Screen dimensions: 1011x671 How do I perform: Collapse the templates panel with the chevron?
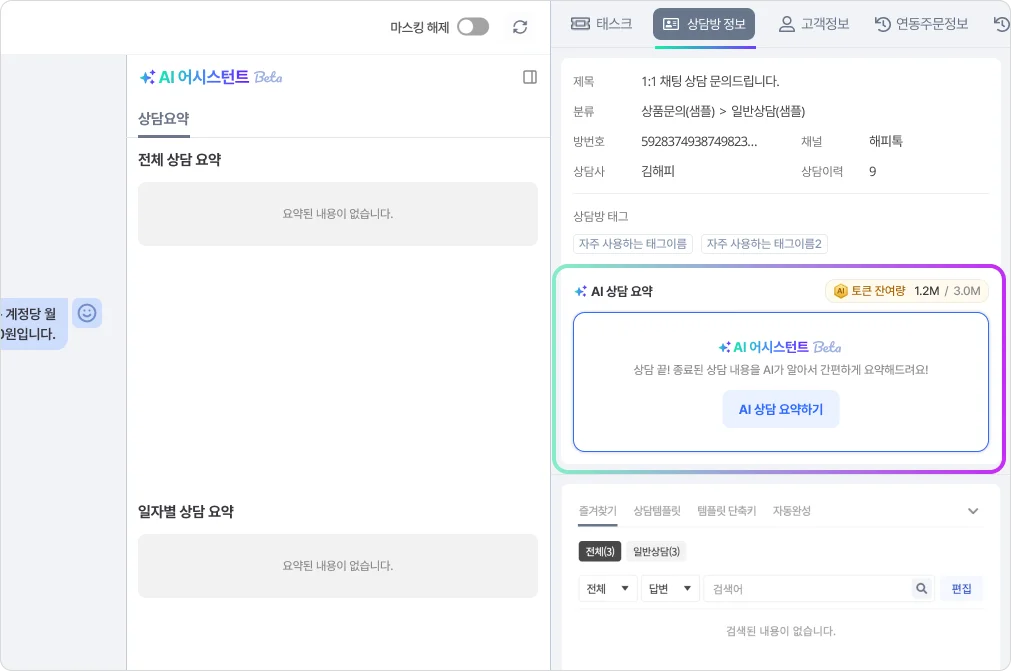tap(972, 511)
